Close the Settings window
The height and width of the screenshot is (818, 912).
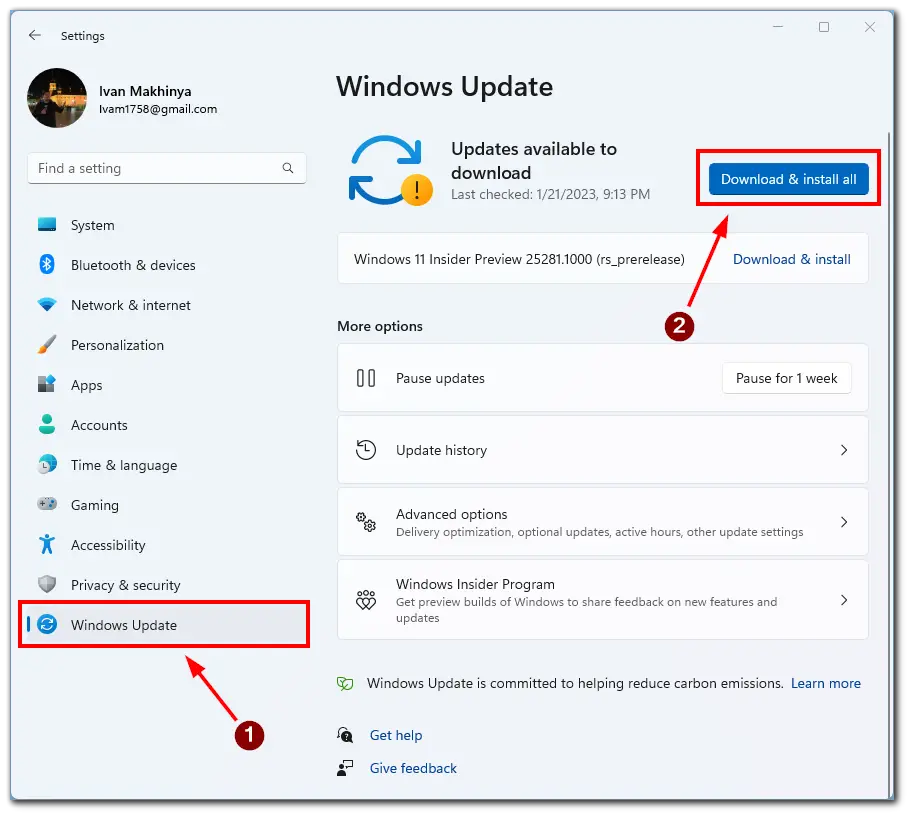click(x=870, y=27)
